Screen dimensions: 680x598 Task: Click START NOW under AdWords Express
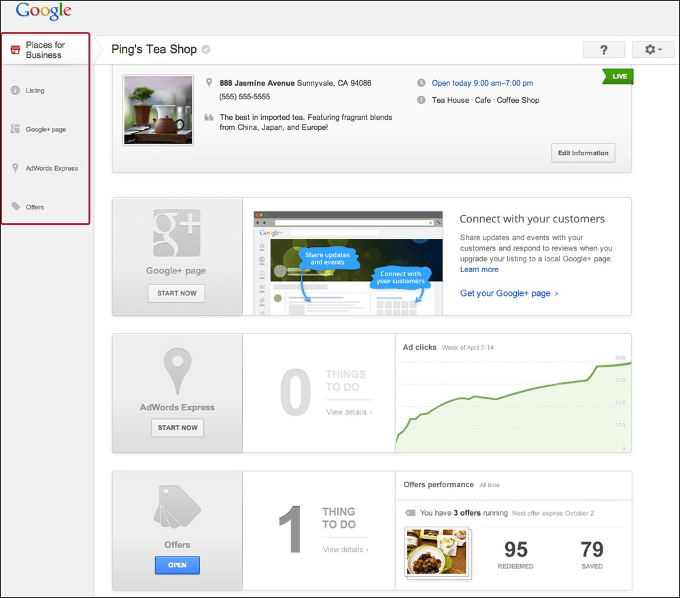pyautogui.click(x=177, y=428)
